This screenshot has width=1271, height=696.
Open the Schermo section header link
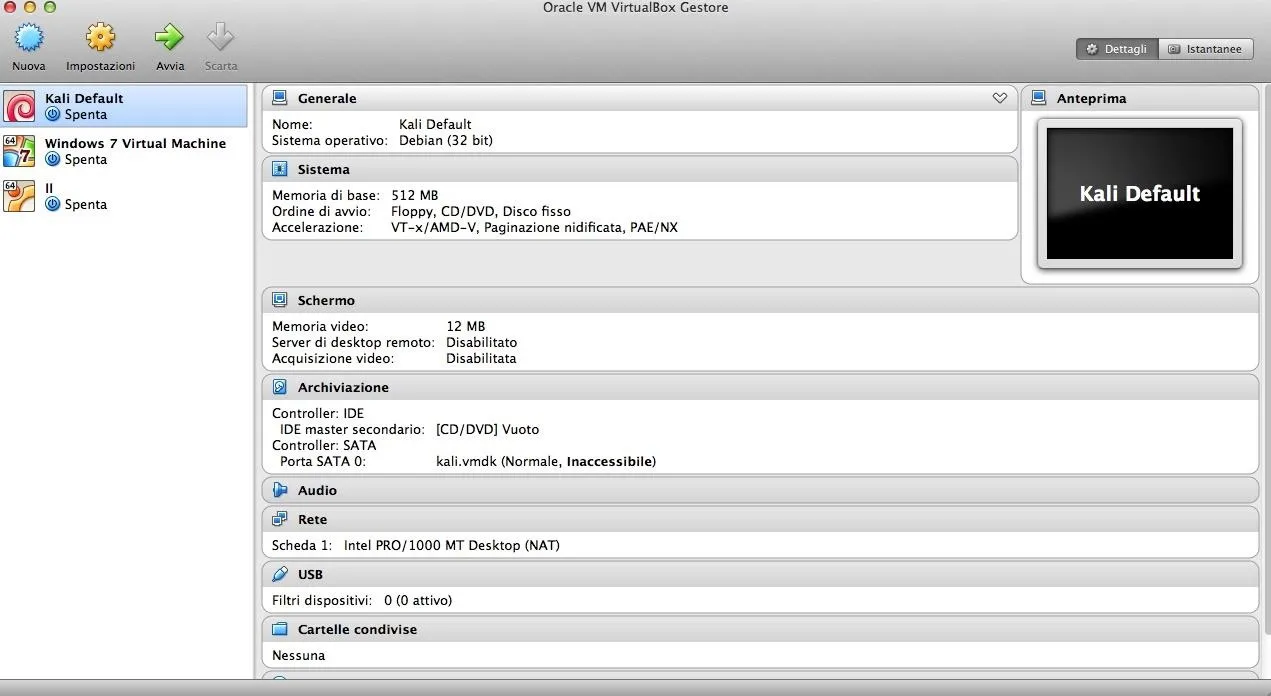[x=326, y=300]
